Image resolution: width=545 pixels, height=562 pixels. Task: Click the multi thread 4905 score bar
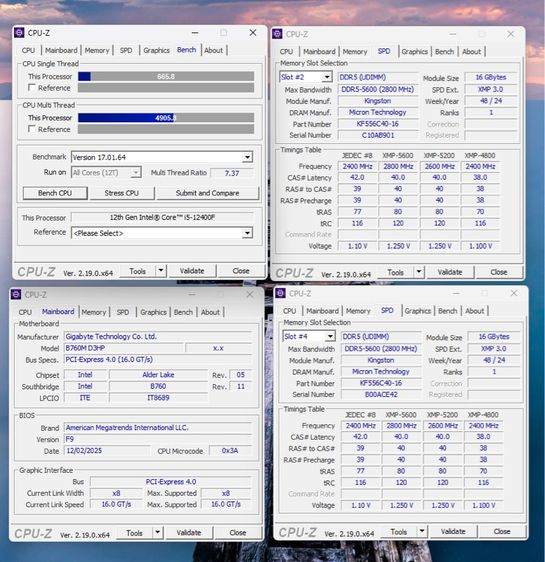(x=166, y=118)
